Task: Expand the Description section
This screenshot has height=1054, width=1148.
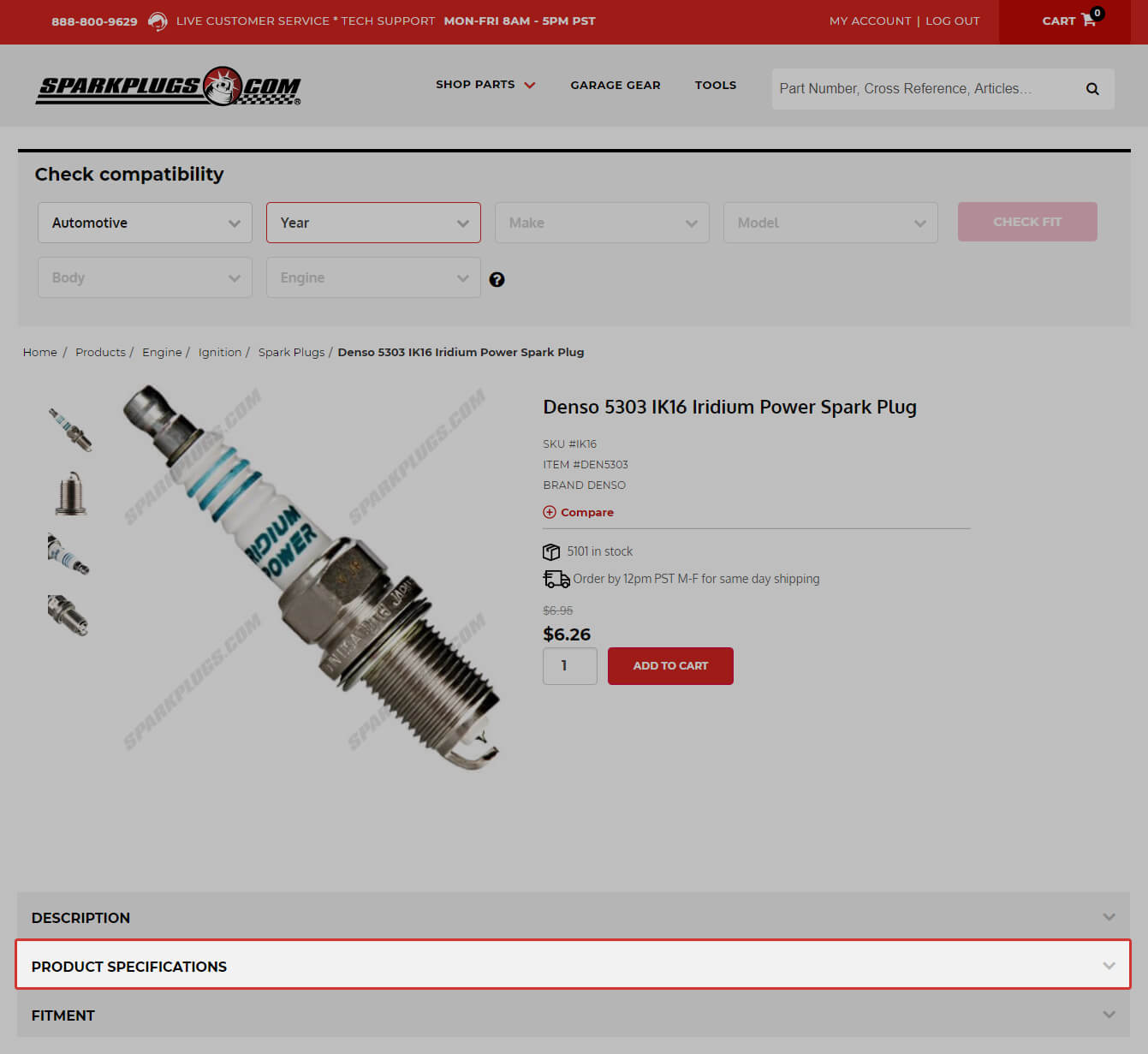Action: click(574, 917)
